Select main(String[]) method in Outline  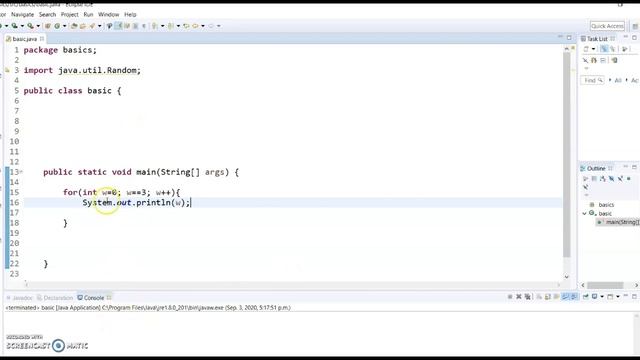pyautogui.click(x=618, y=222)
